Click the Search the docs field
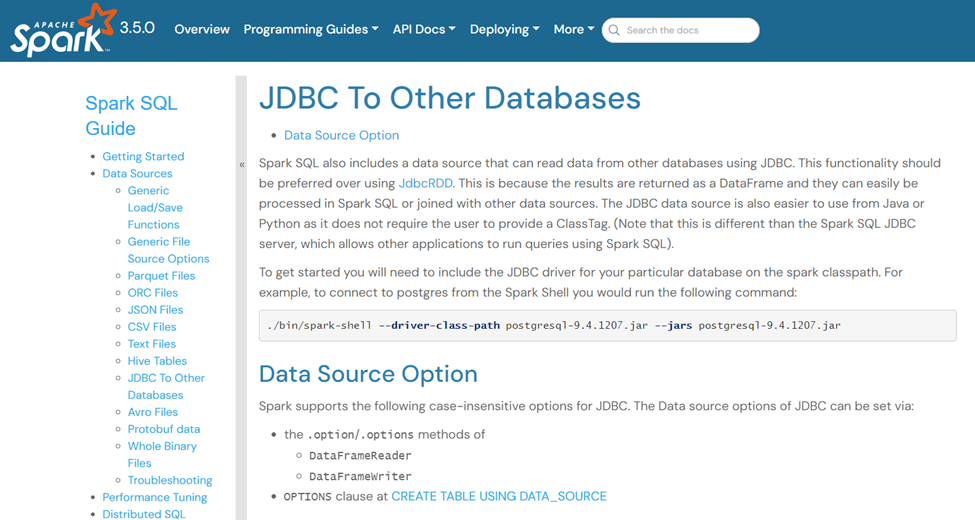Screen dimensions: 975x520 (x=688, y=30)
